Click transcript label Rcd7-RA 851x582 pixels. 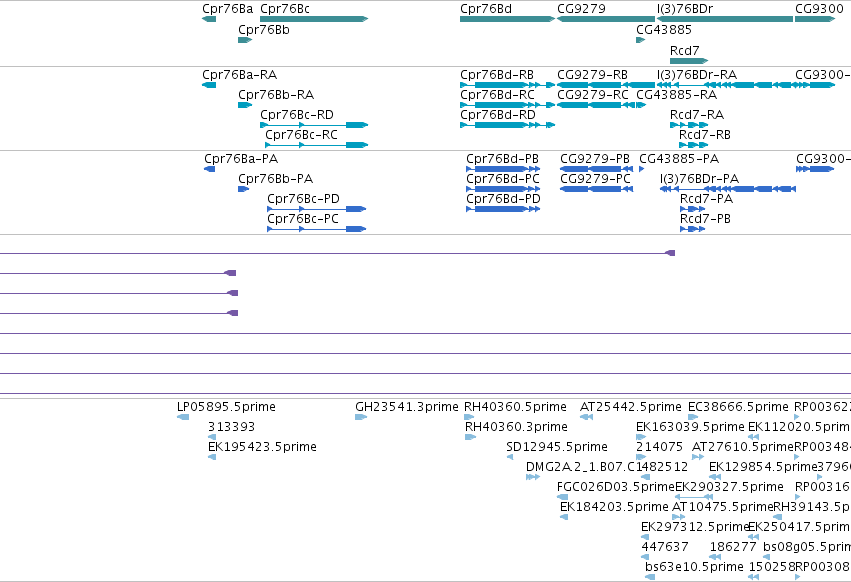click(x=697, y=115)
